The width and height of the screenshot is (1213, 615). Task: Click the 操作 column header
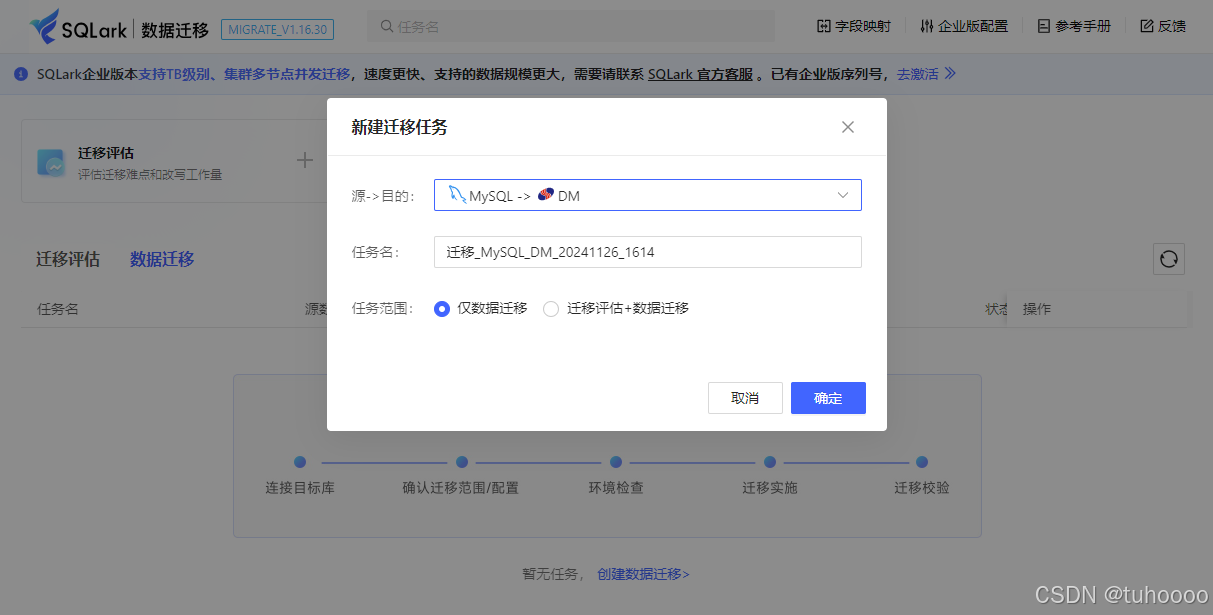(1037, 309)
